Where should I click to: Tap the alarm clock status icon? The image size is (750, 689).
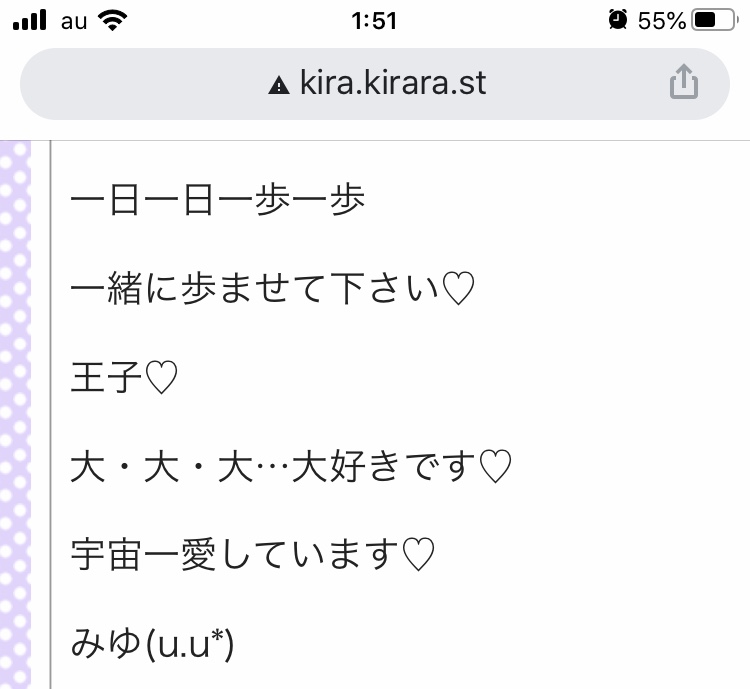[x=617, y=20]
